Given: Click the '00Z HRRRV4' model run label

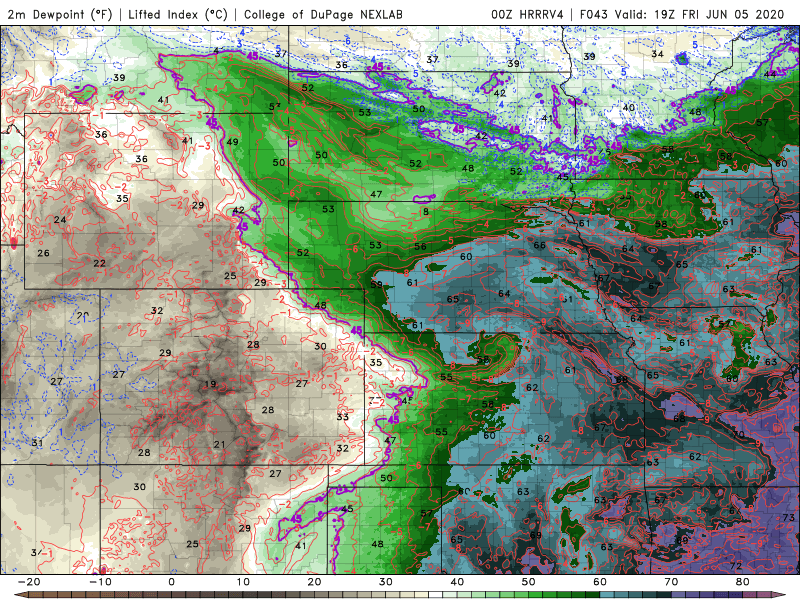Looking at the screenshot, I should (x=527, y=14).
